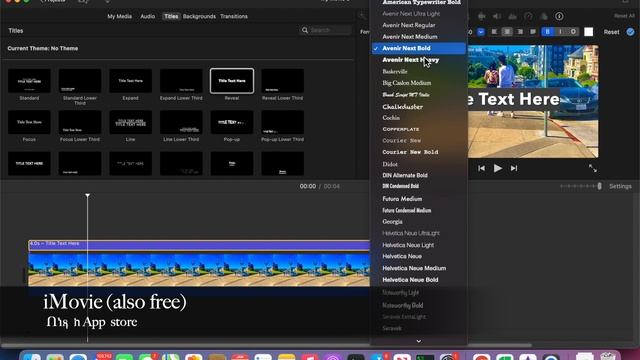Open the speed adjustment icon

[528, 16]
